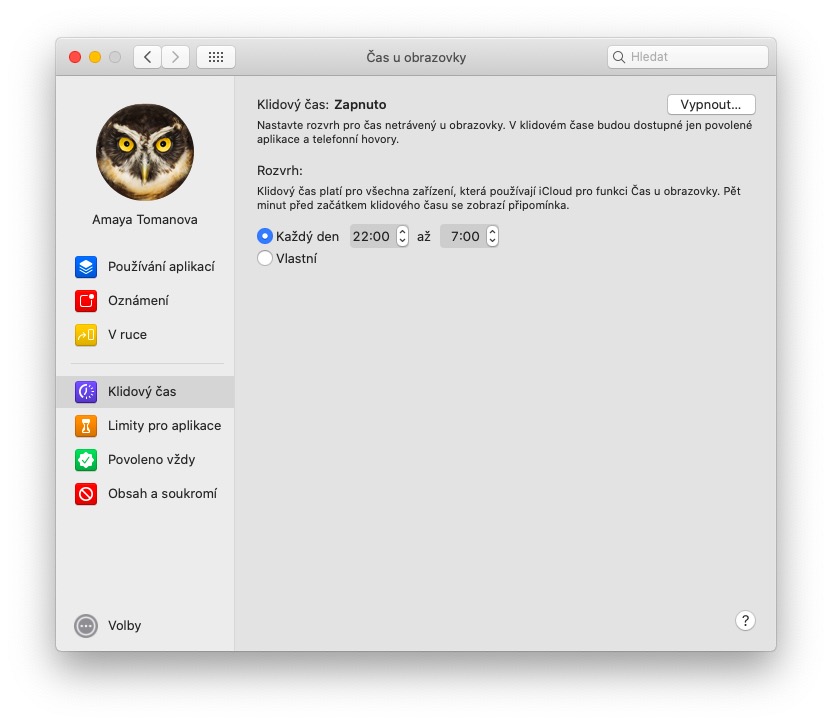Click the Volby gear icon

(x=85, y=625)
